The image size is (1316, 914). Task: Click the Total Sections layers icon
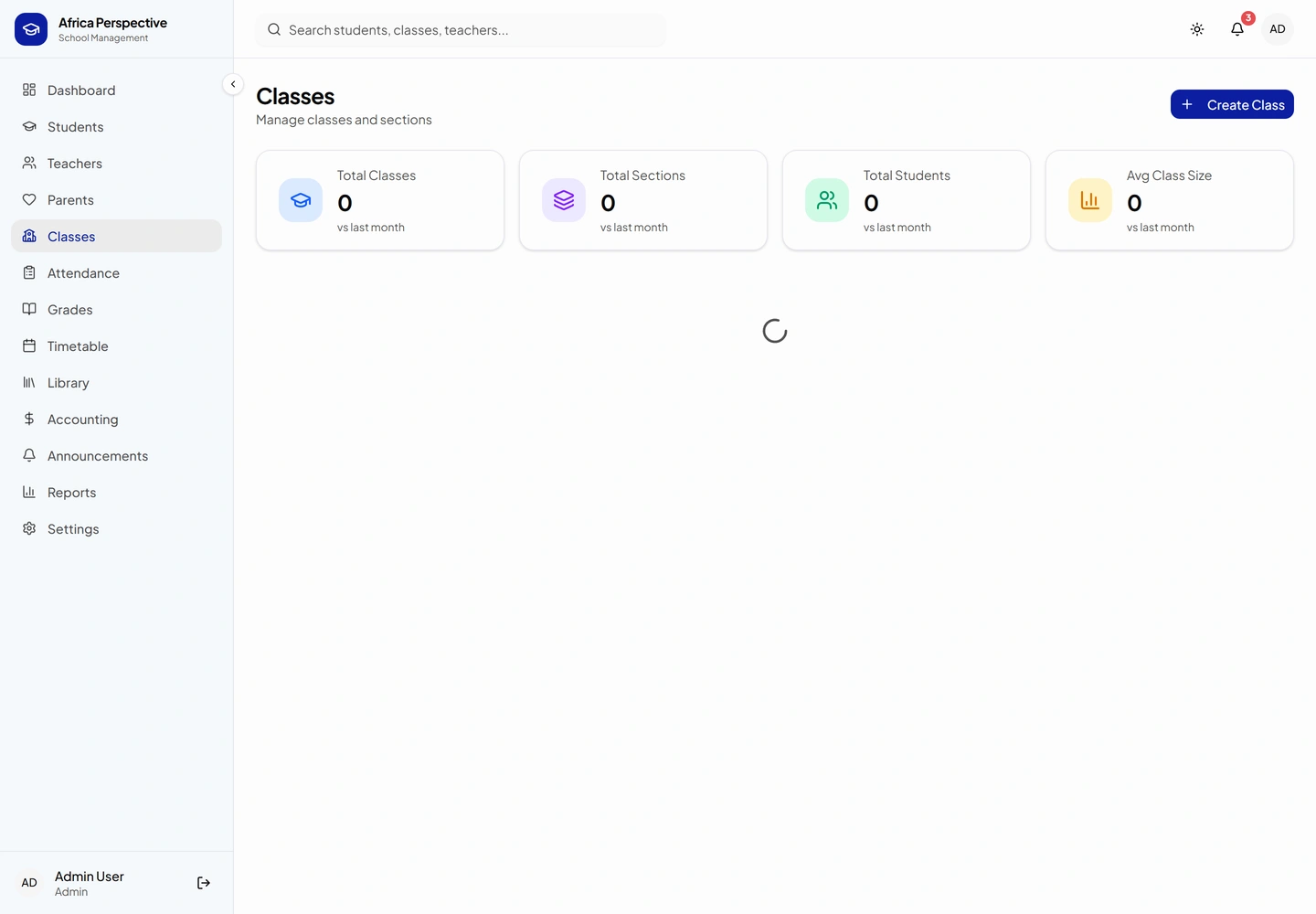pyautogui.click(x=564, y=200)
